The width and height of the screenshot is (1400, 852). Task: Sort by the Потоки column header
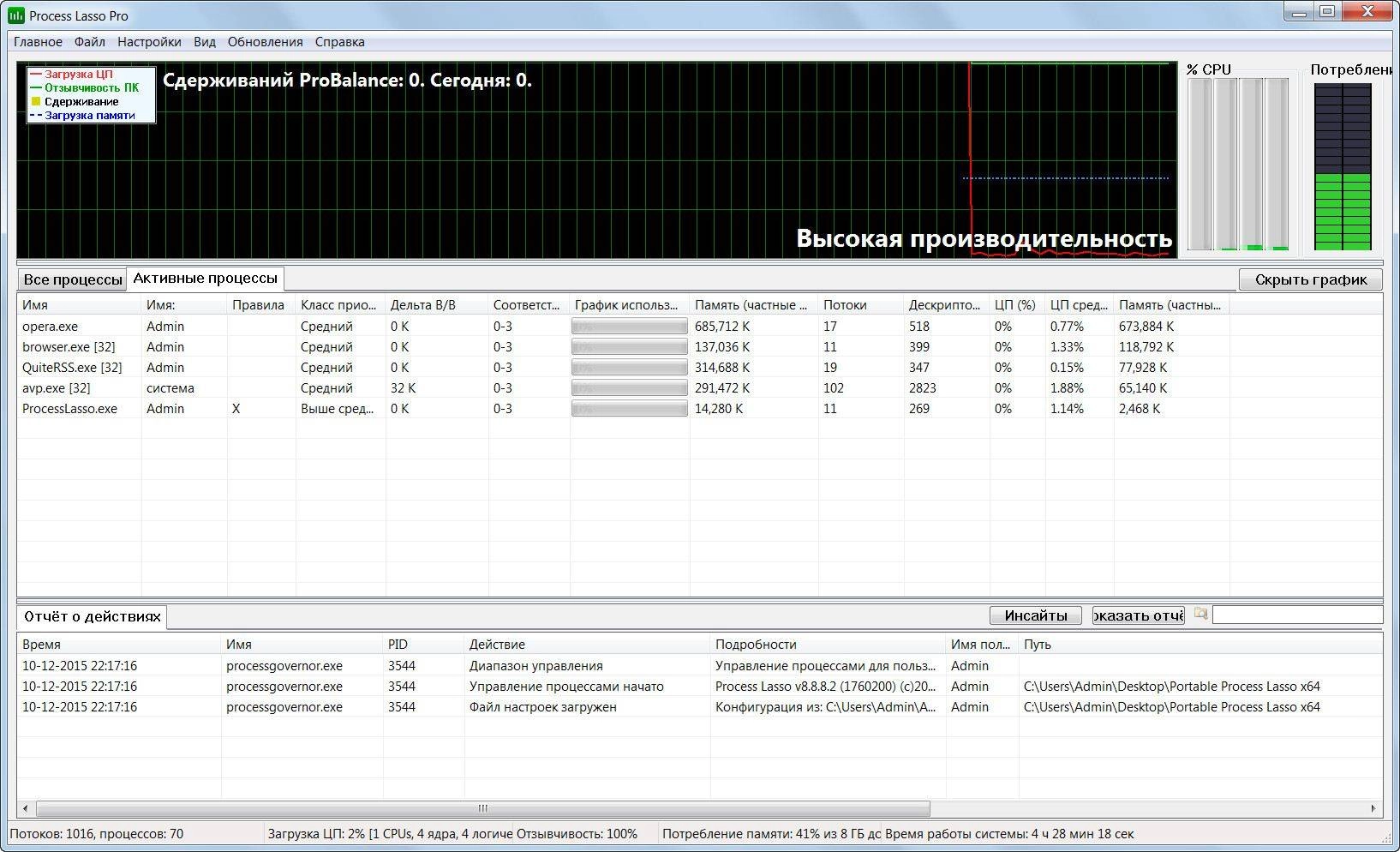pyautogui.click(x=861, y=304)
